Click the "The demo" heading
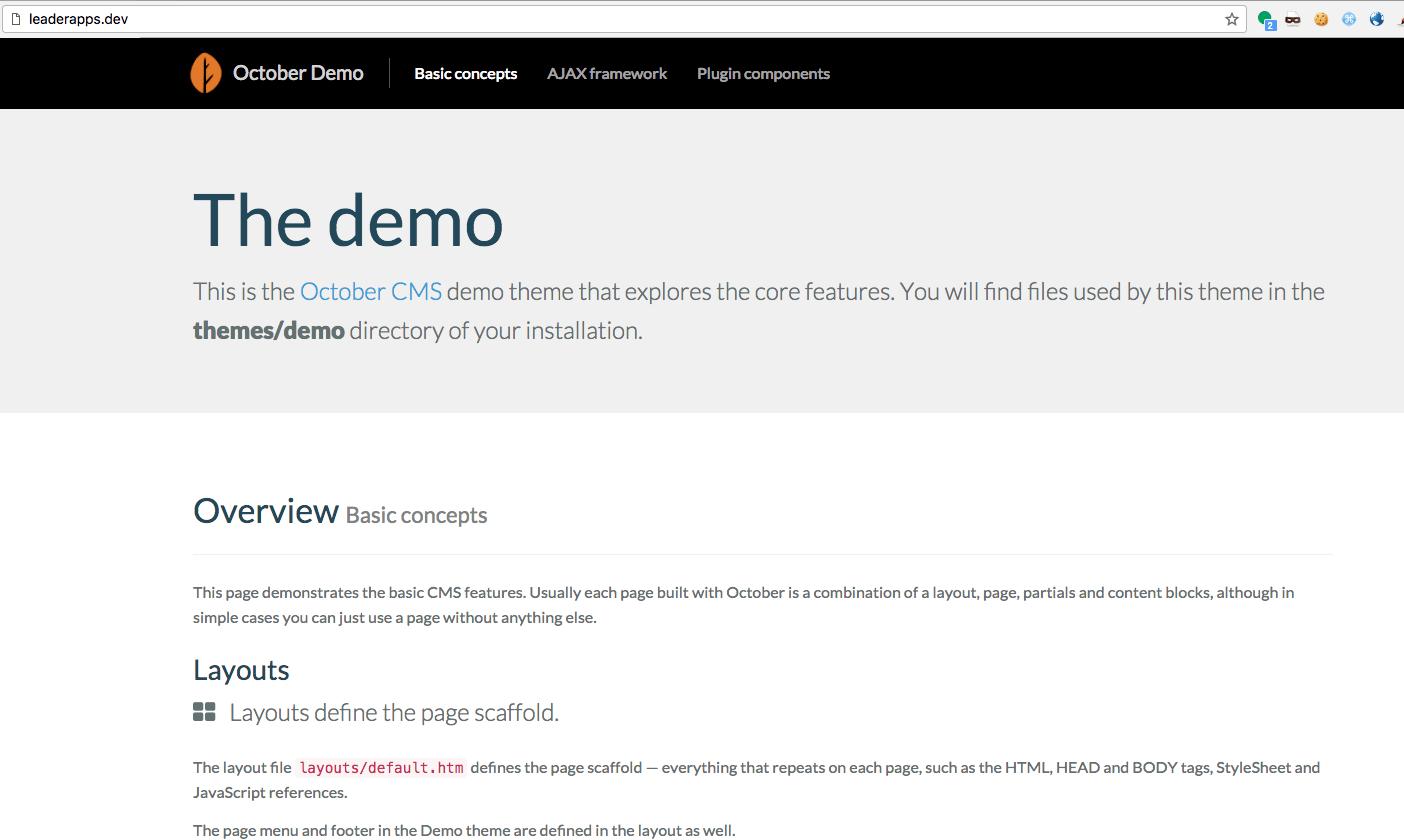 click(348, 220)
